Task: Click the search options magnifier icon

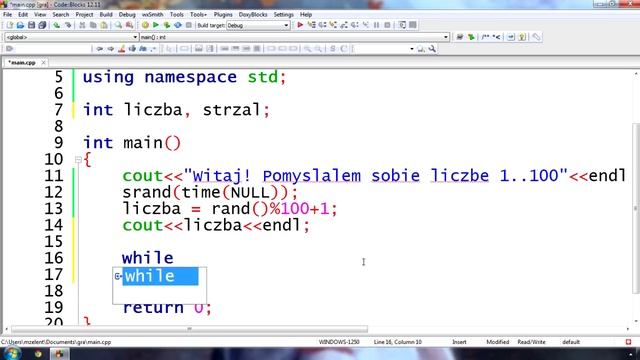Action: pos(432,49)
